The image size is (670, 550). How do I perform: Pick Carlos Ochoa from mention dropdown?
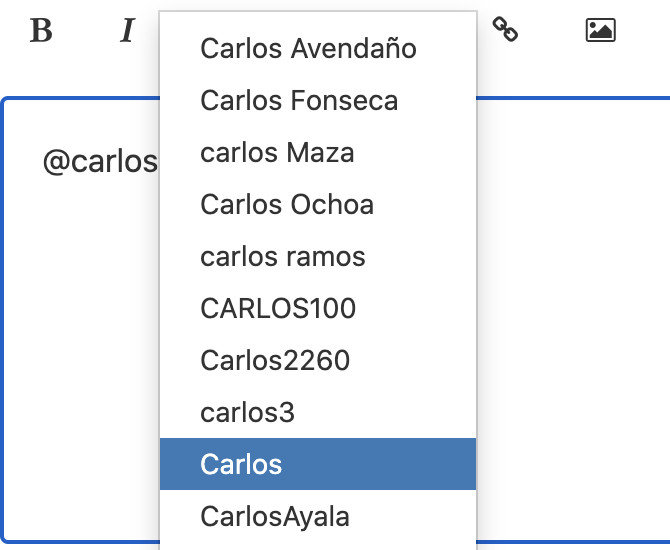pos(318,204)
